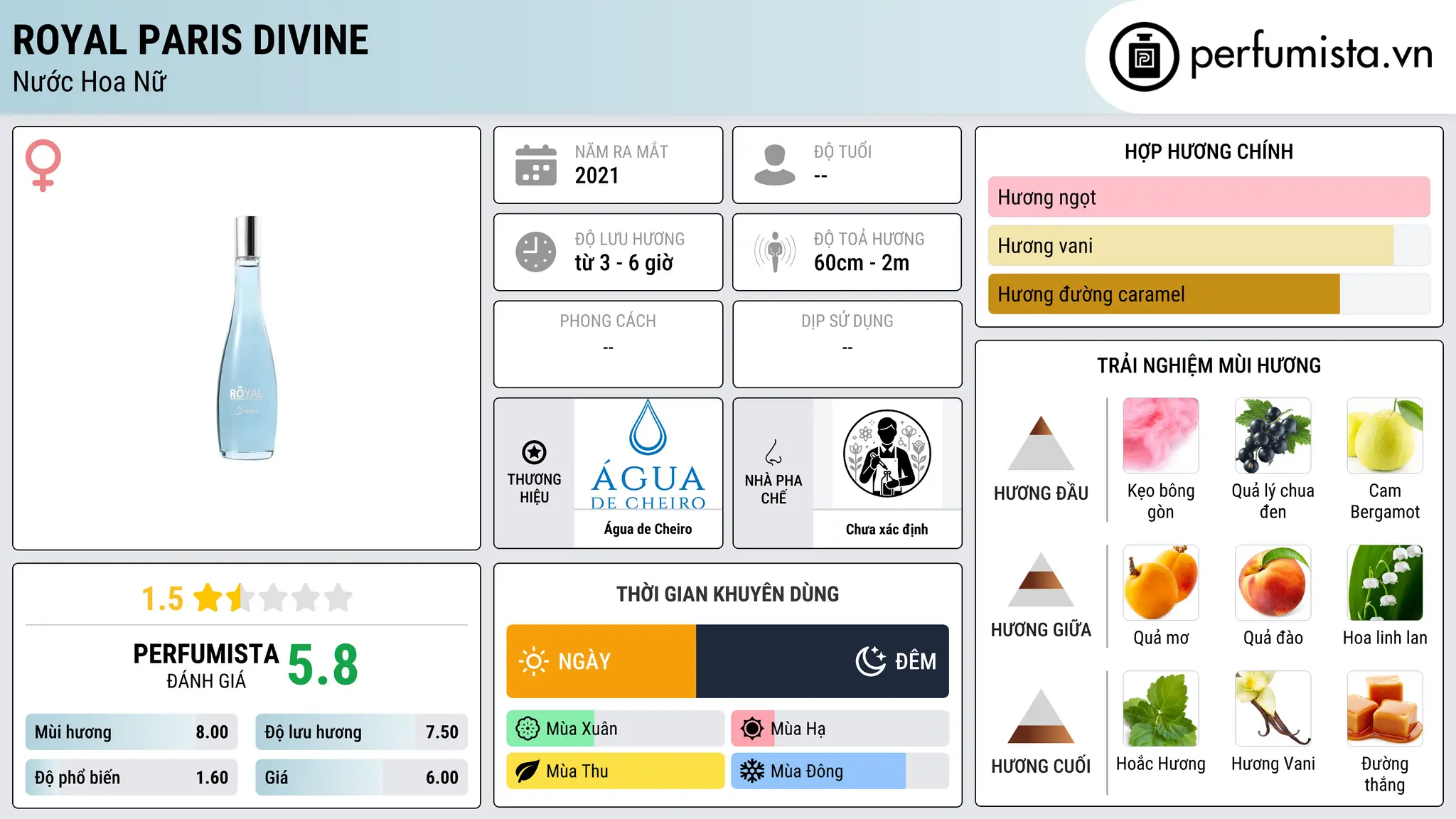Click the winter snowflake icon
Screen dimensions: 1456x819
(x=752, y=771)
